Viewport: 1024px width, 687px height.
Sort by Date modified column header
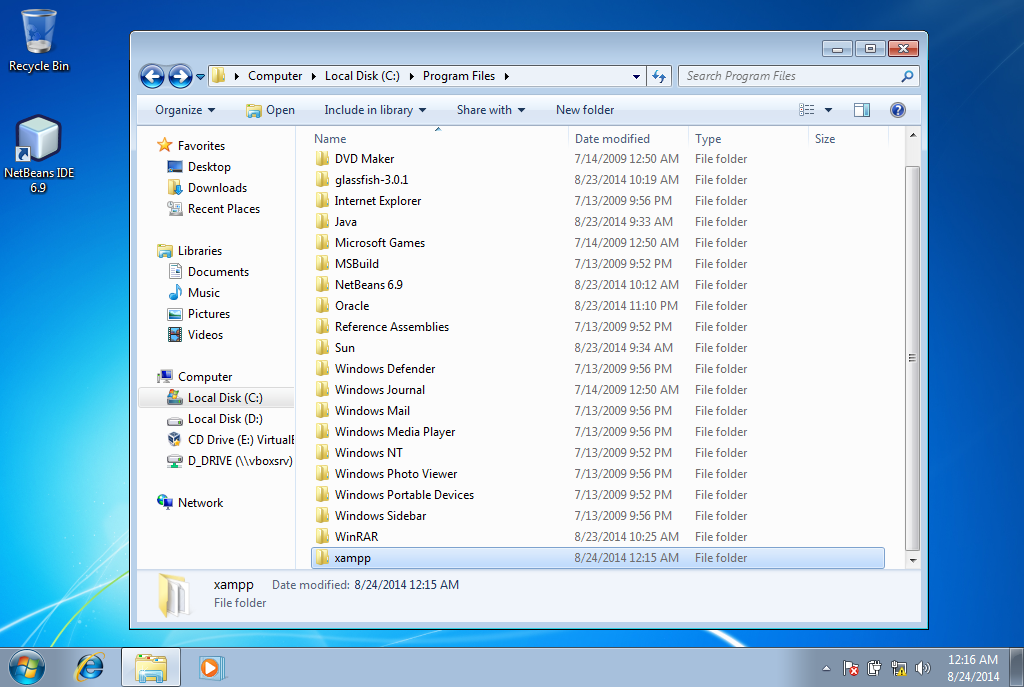coord(628,138)
